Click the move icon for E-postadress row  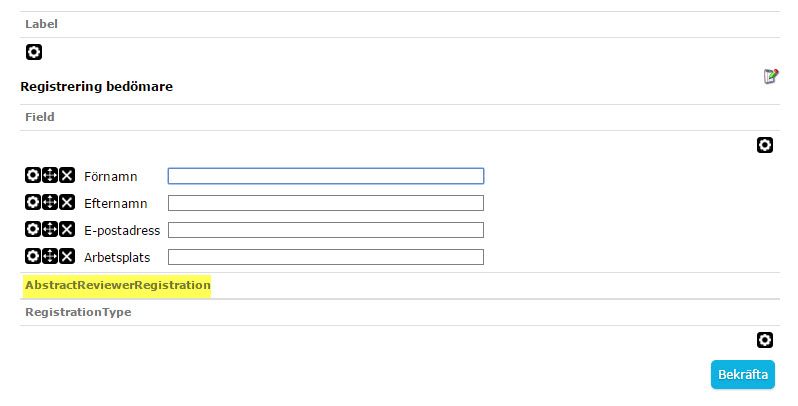[50, 229]
